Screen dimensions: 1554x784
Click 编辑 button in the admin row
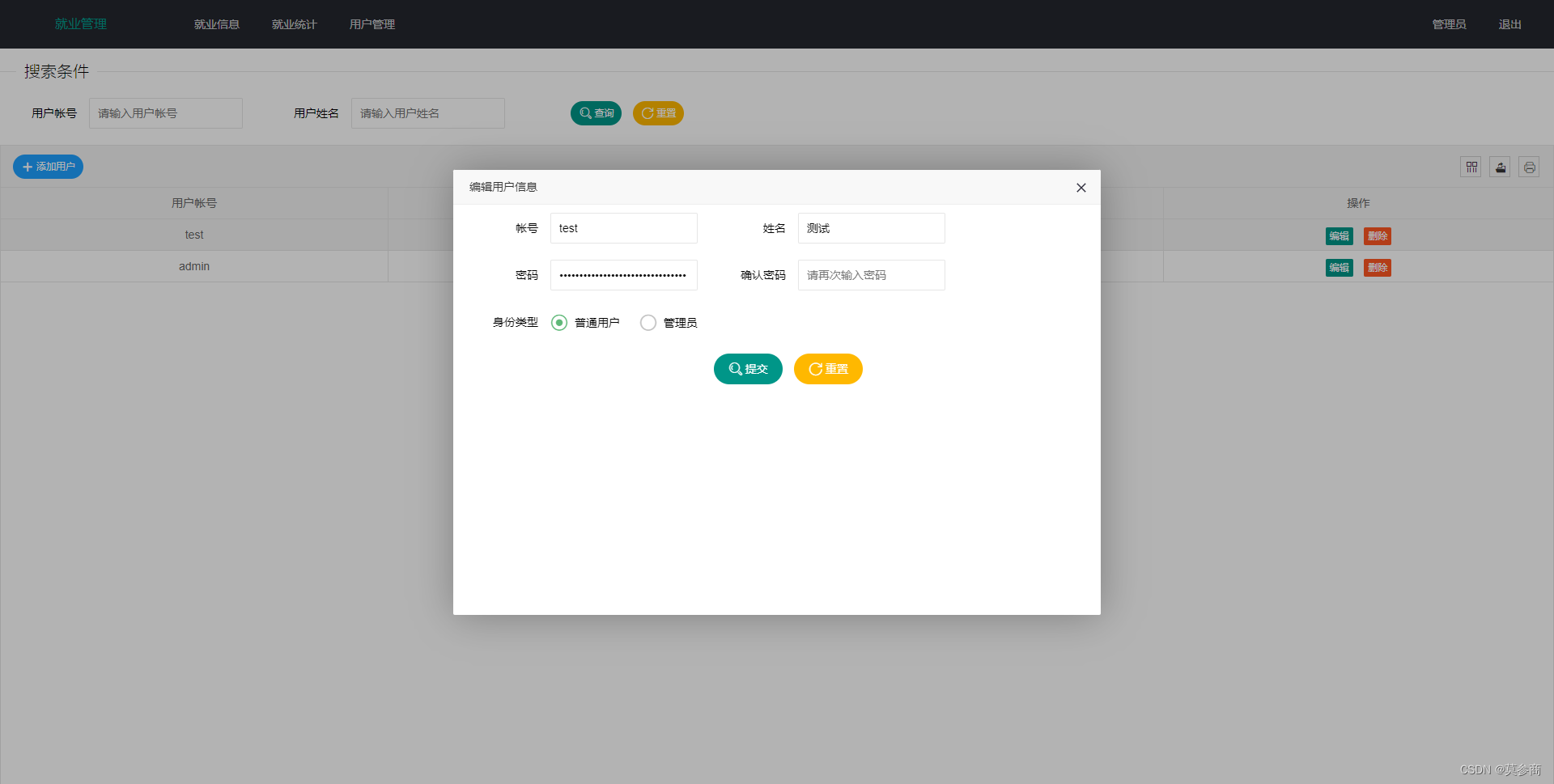tap(1340, 268)
